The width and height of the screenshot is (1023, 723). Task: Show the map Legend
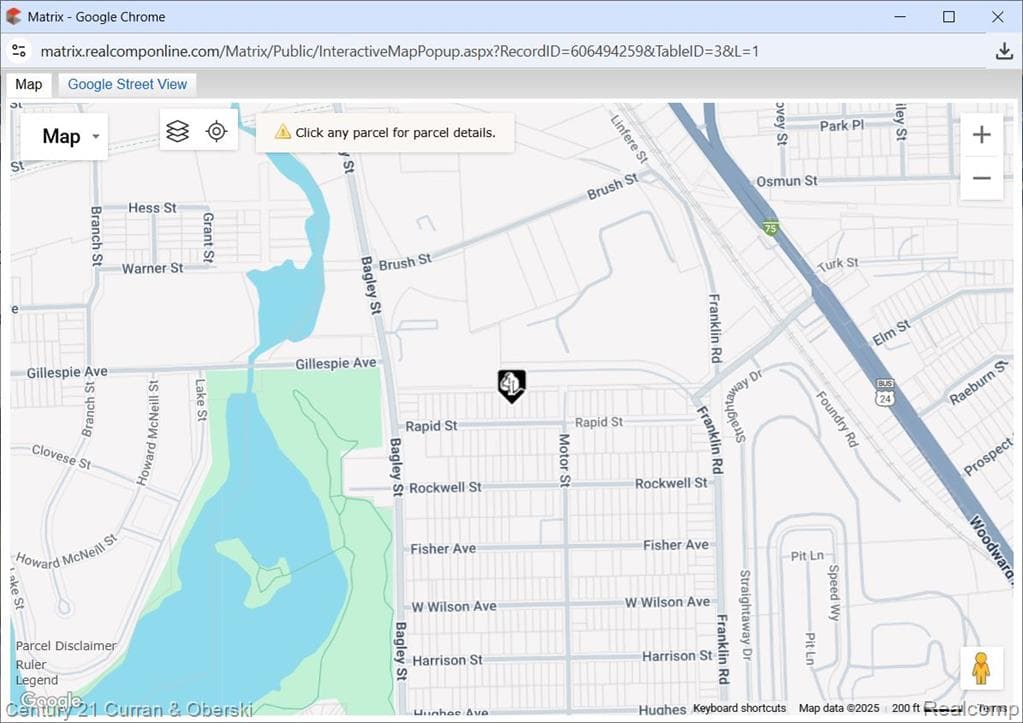point(37,681)
